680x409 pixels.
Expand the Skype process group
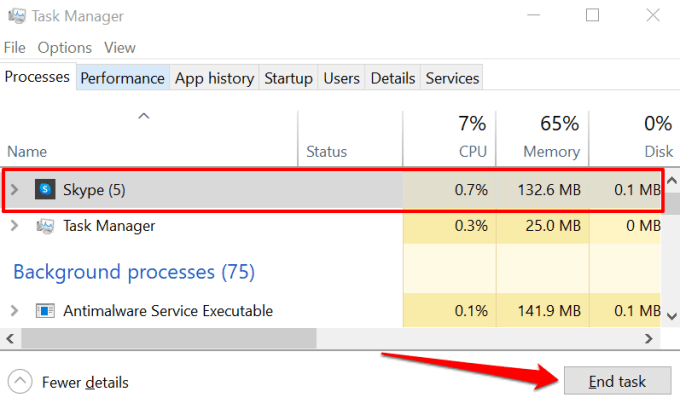[x=14, y=189]
